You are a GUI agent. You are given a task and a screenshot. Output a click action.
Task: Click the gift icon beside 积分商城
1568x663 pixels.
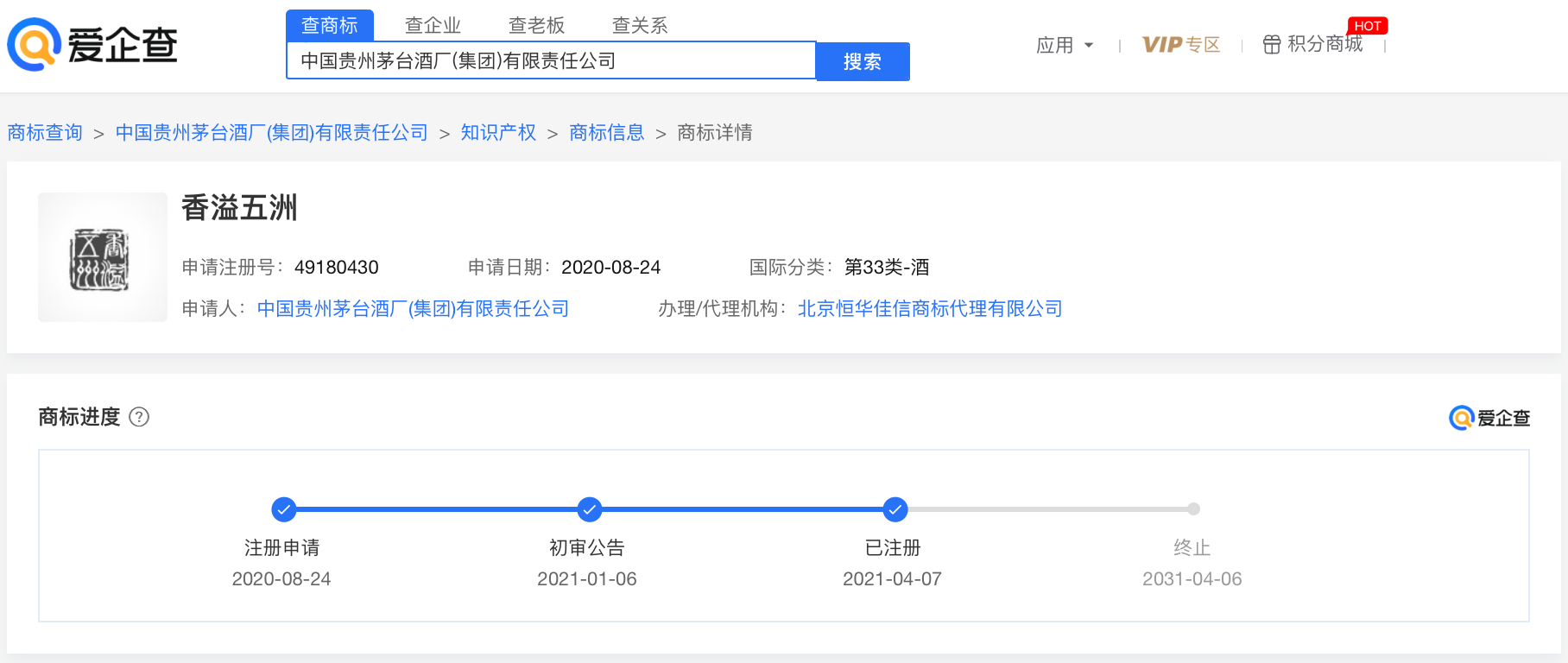tap(1271, 44)
